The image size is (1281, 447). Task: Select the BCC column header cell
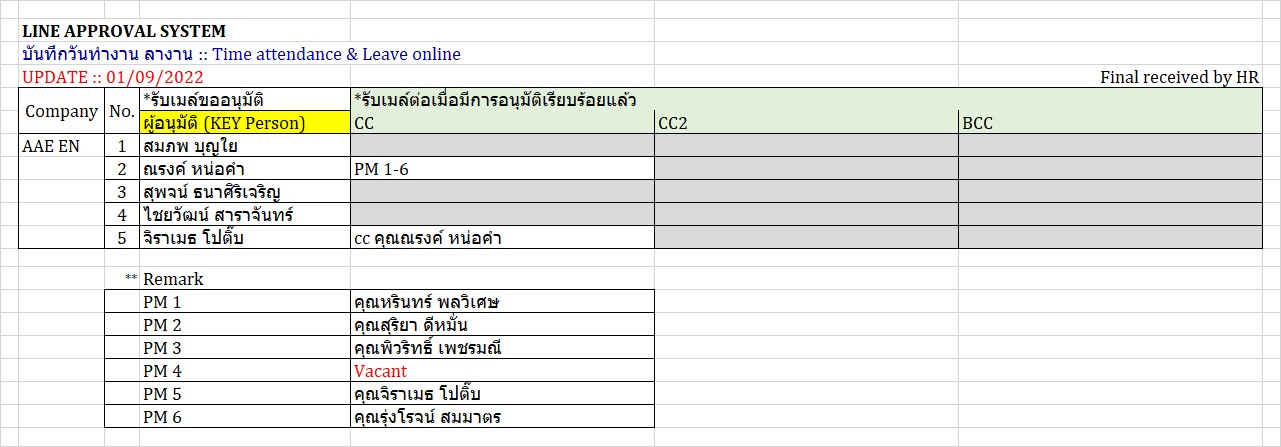coord(1108,124)
